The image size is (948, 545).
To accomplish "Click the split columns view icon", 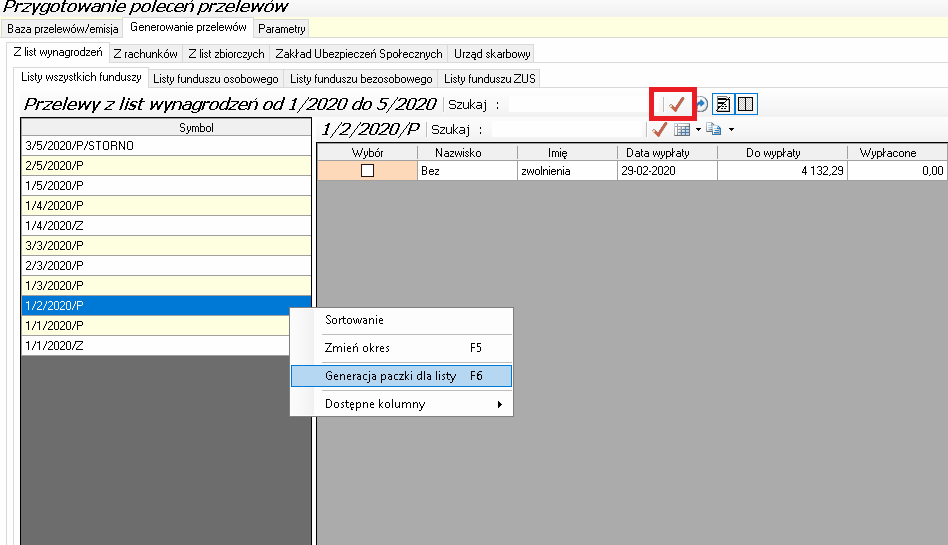I will pos(746,104).
